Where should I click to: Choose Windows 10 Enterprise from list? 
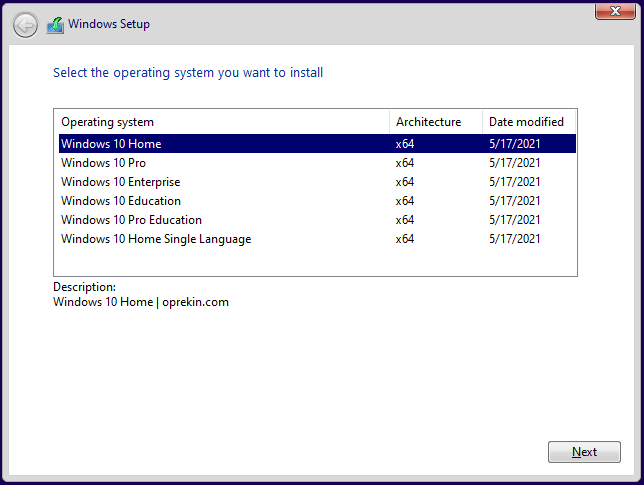(120, 182)
